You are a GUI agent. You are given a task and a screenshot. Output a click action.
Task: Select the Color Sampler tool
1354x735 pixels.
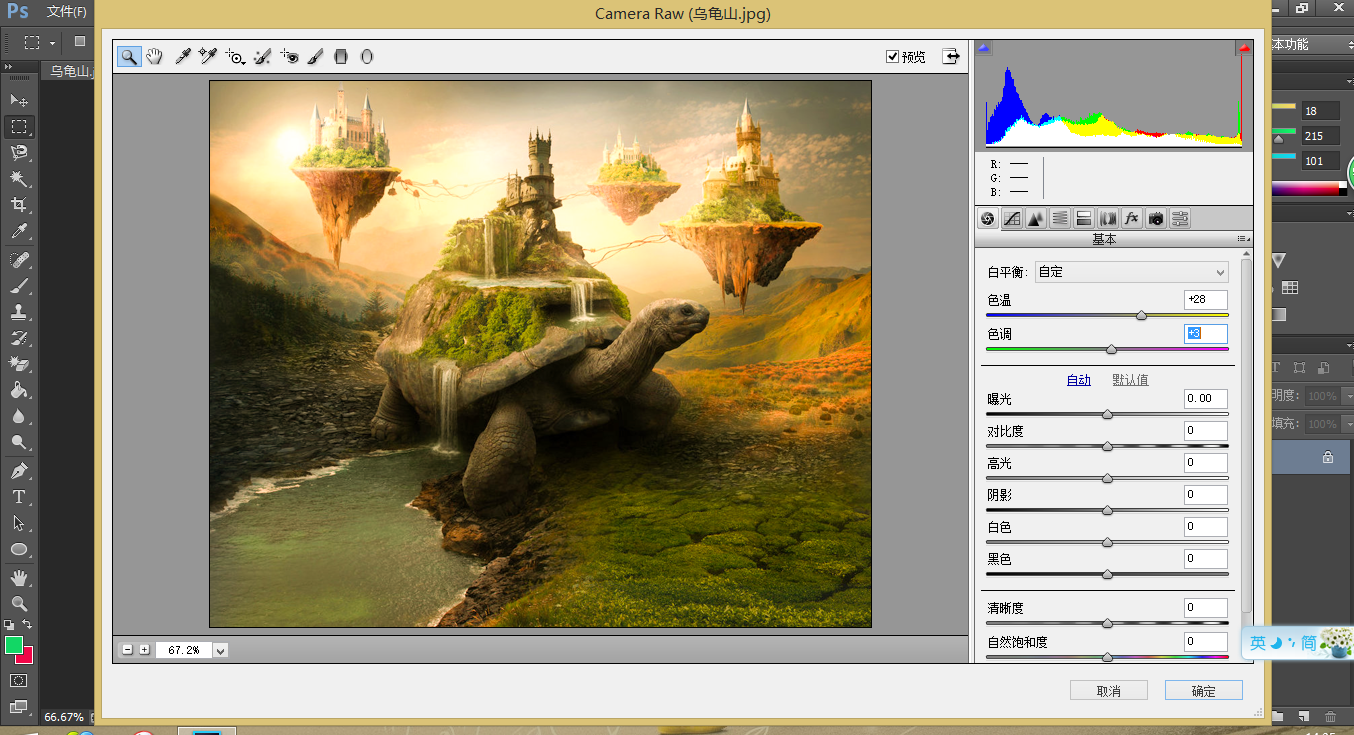(x=208, y=57)
